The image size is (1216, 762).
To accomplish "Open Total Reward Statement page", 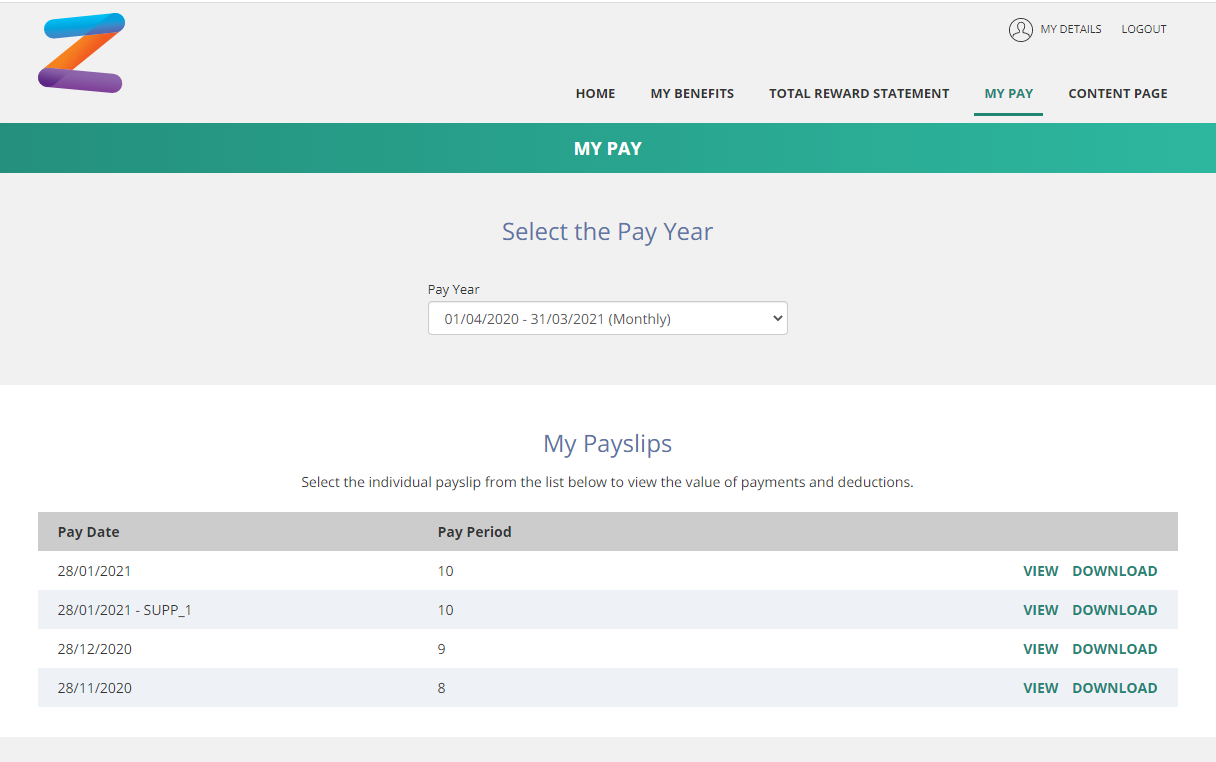I will [x=859, y=93].
